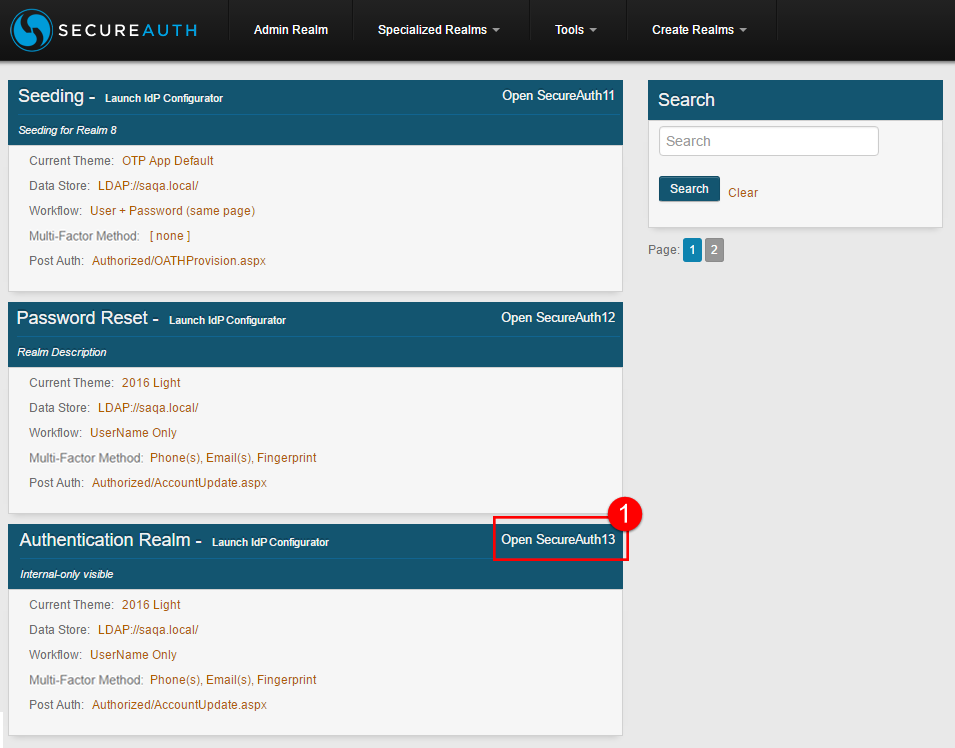Expand the Tools dropdown menu

(575, 30)
